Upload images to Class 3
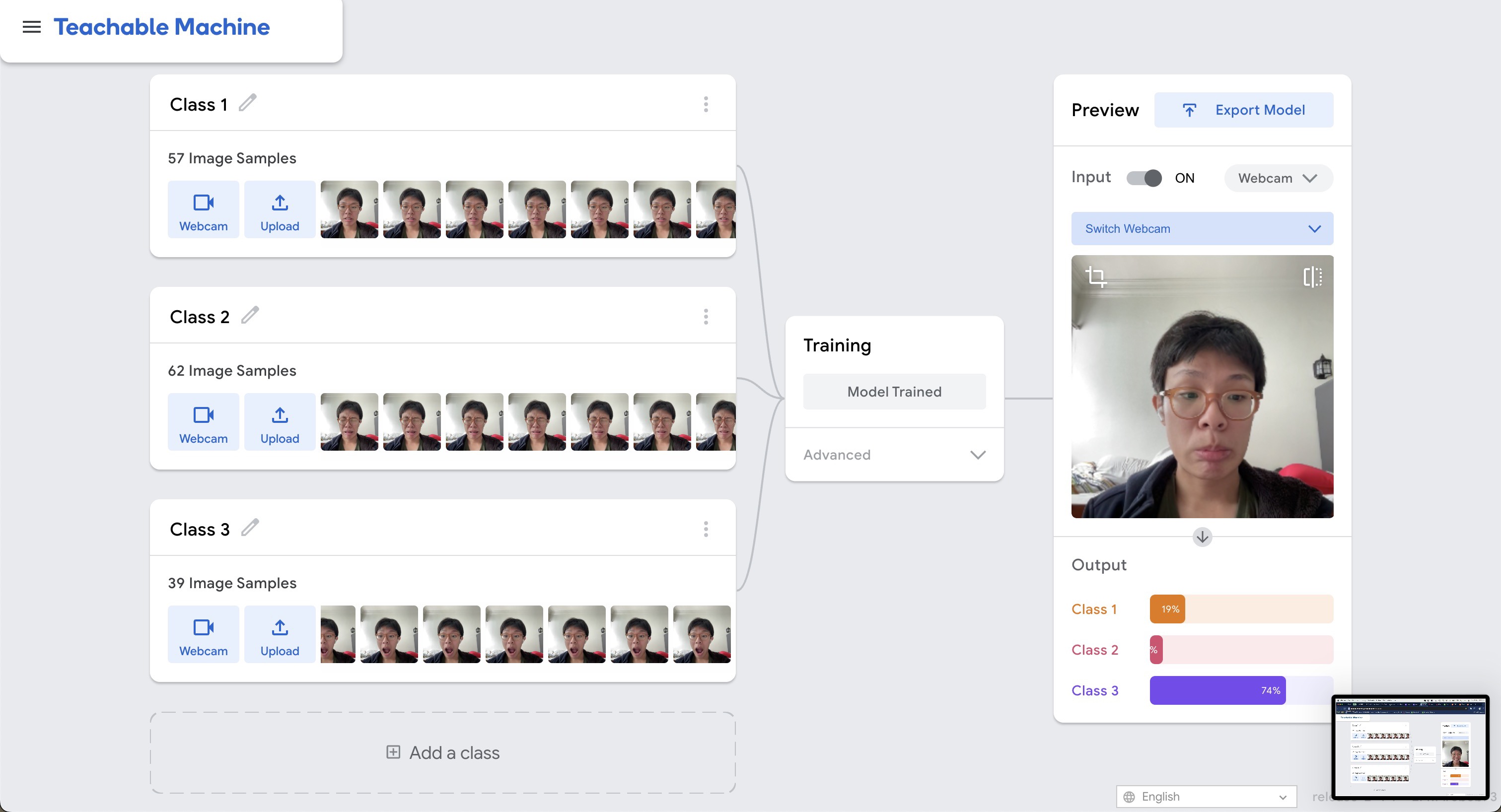Viewport: 1501px width, 812px height. 280,634
